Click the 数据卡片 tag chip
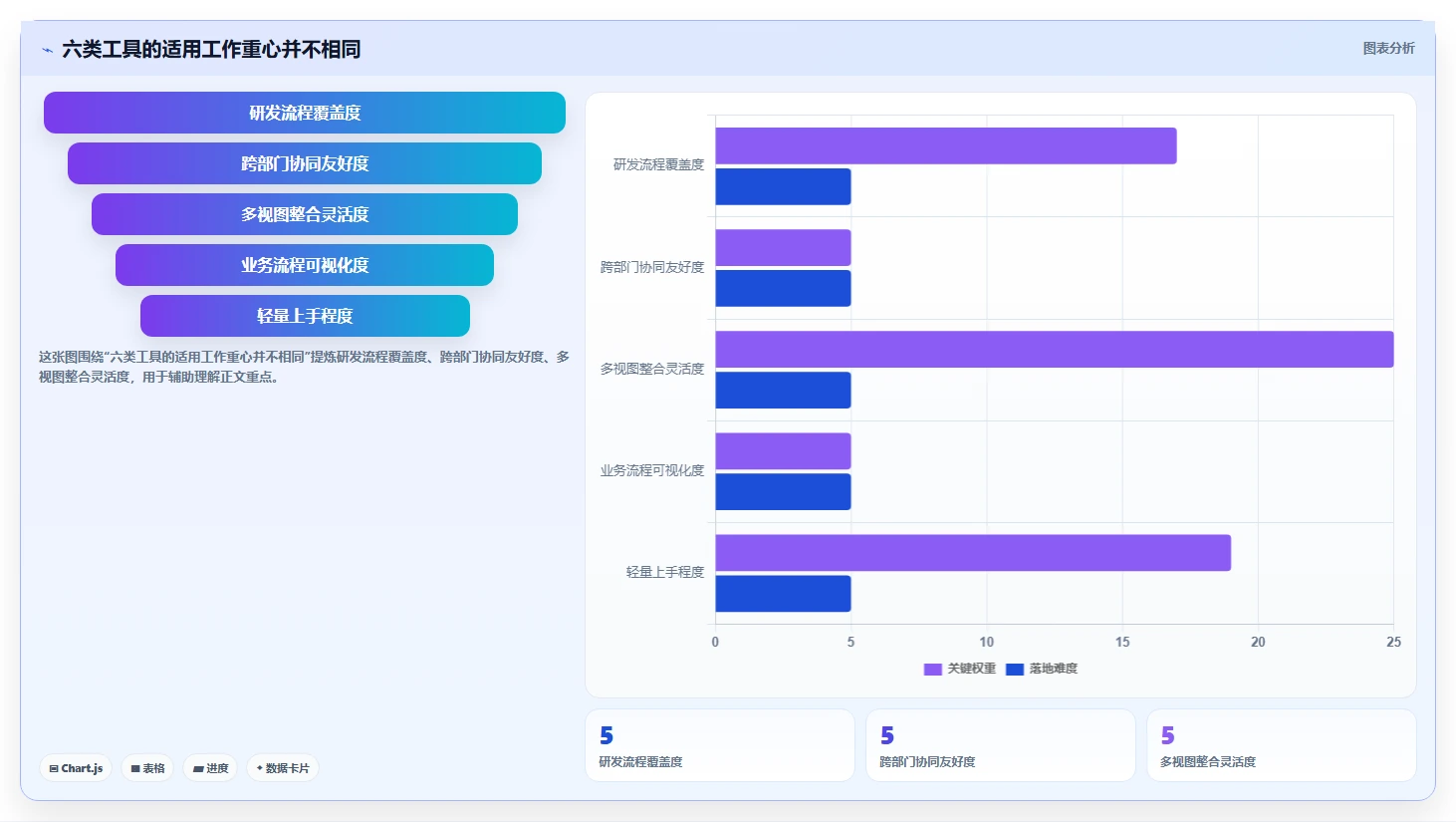The height and width of the screenshot is (822, 1456). pos(283,768)
